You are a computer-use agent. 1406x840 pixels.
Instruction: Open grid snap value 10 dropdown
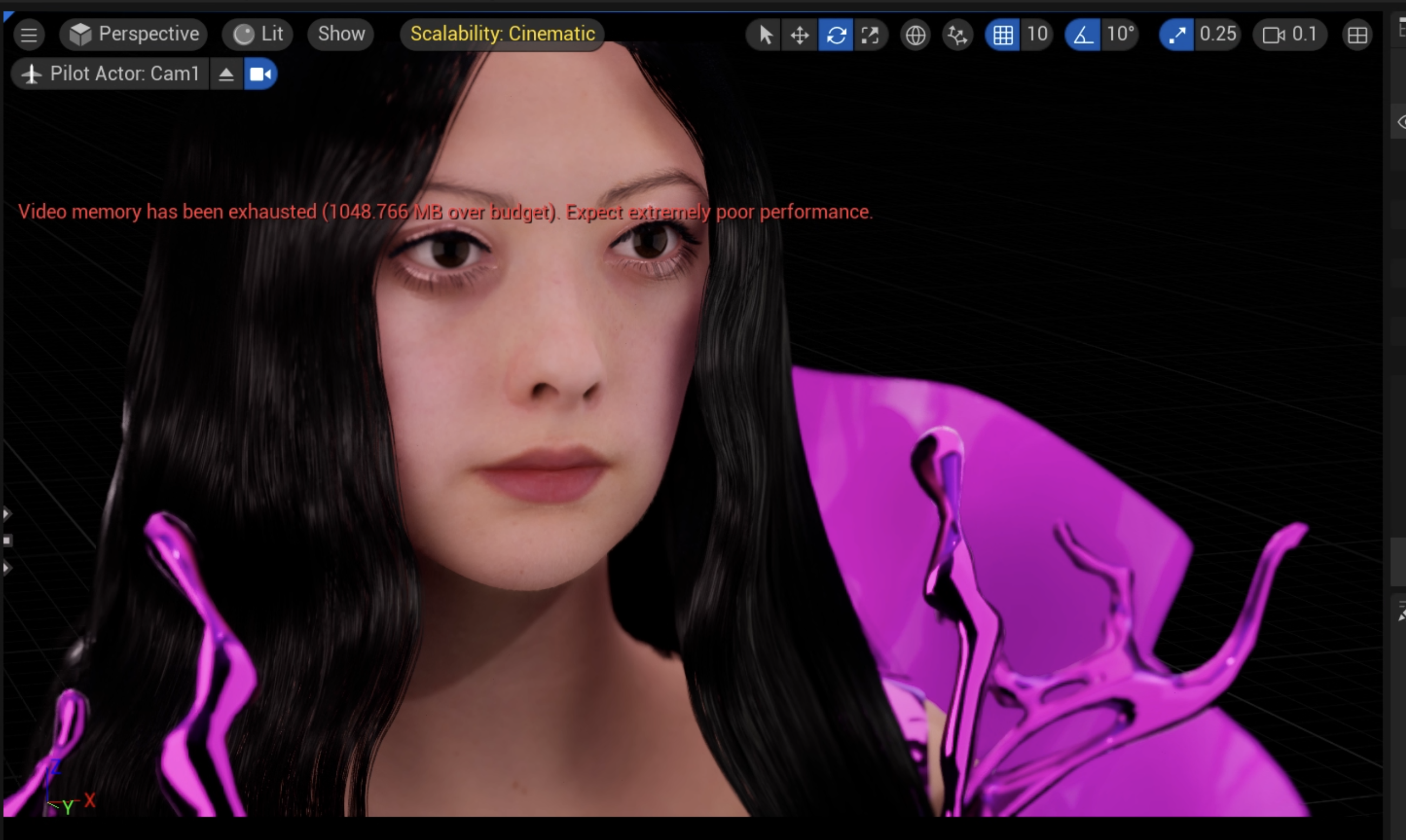(x=1037, y=35)
